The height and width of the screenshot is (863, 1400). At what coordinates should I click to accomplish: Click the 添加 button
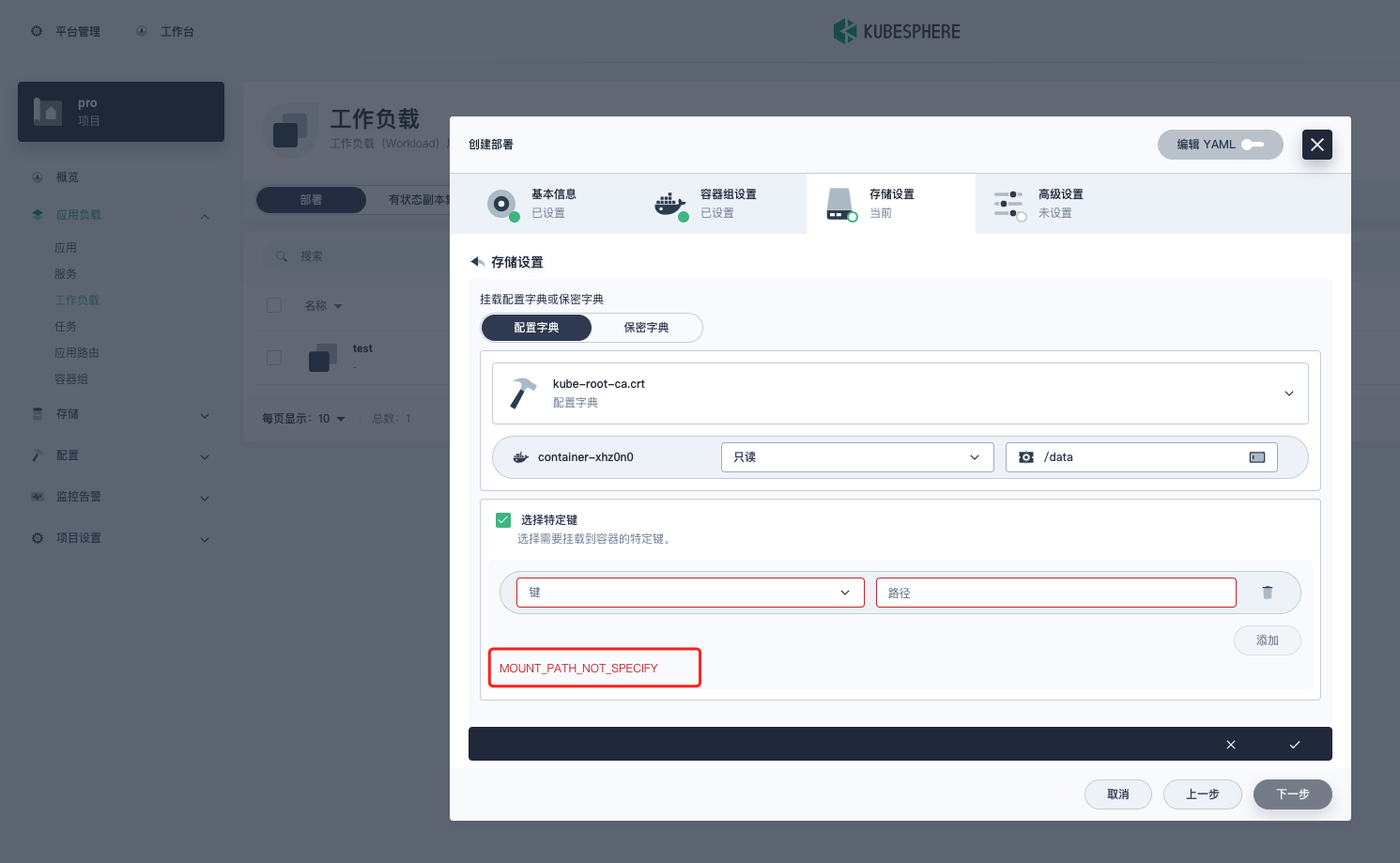point(1268,640)
